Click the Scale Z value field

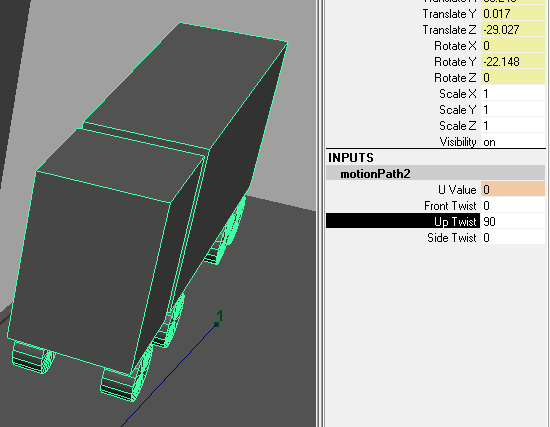coord(513,126)
